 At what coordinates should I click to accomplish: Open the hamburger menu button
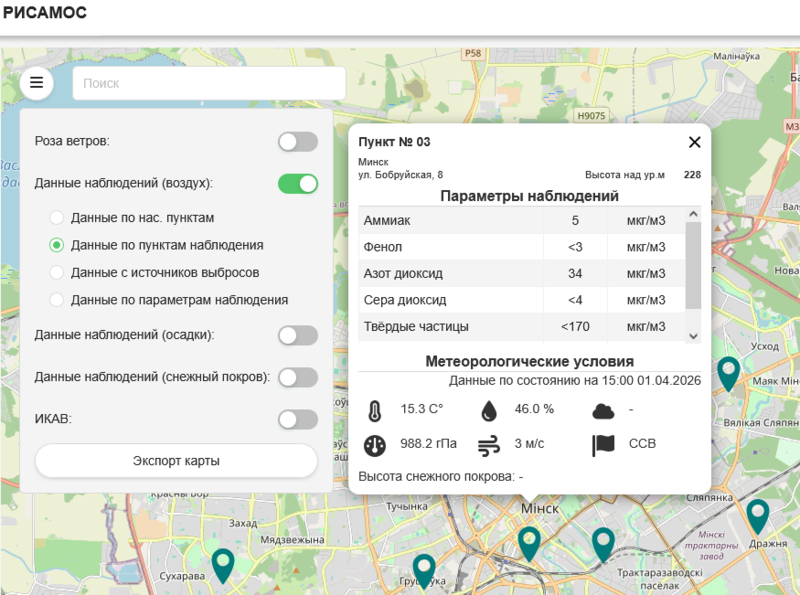click(x=37, y=82)
